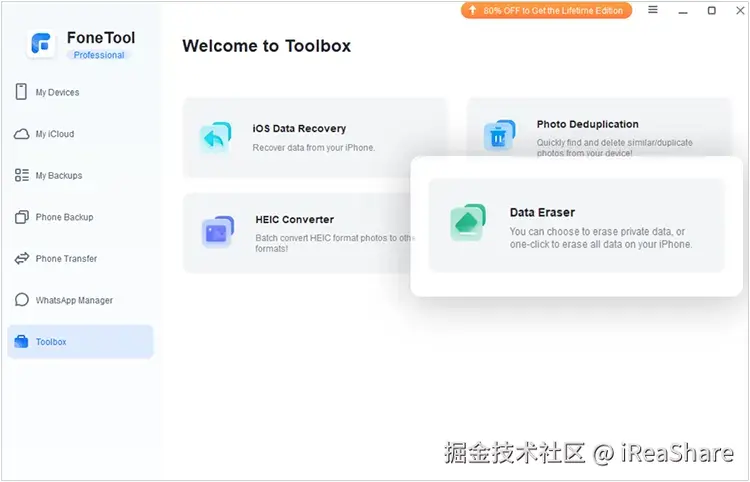
Task: Click the iOS Data Recovery arrow icon
Action: click(216, 137)
